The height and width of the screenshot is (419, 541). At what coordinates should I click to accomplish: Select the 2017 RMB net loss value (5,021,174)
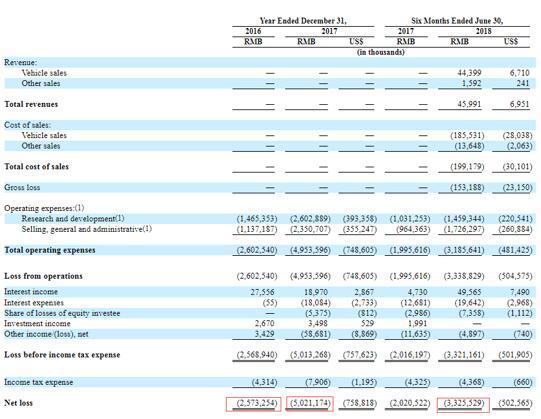click(x=310, y=403)
